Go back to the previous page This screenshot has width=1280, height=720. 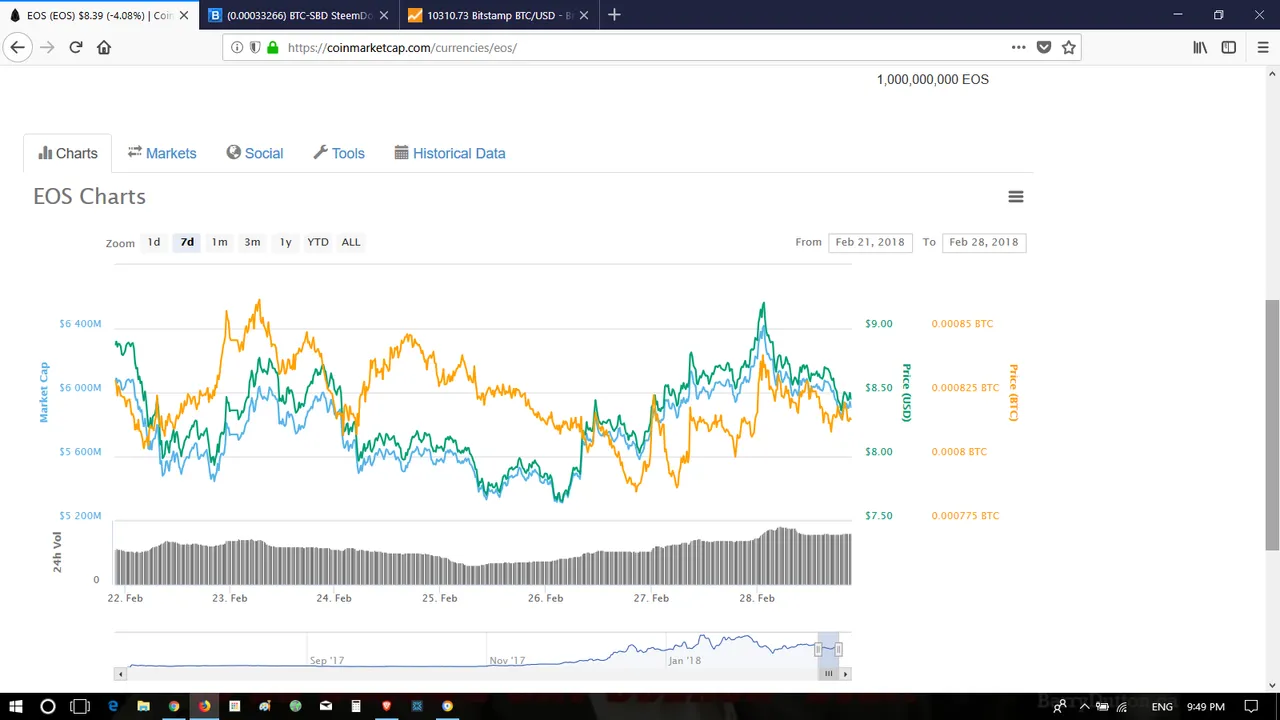click(x=17, y=47)
